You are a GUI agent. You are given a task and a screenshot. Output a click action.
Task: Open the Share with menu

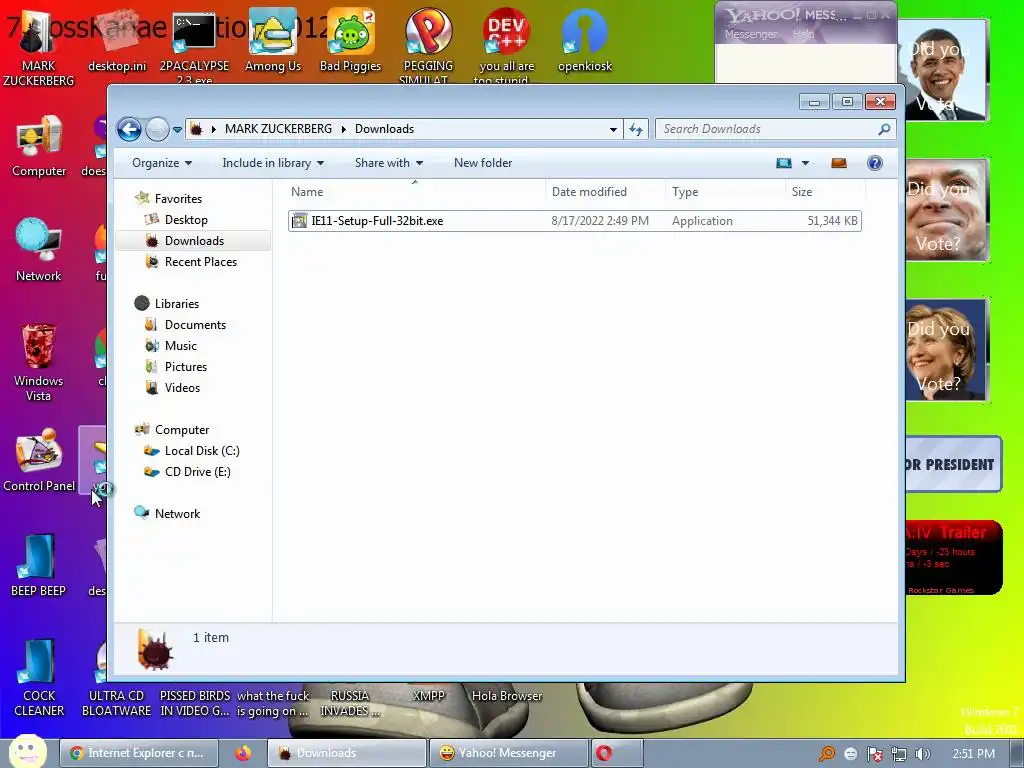[389, 163]
